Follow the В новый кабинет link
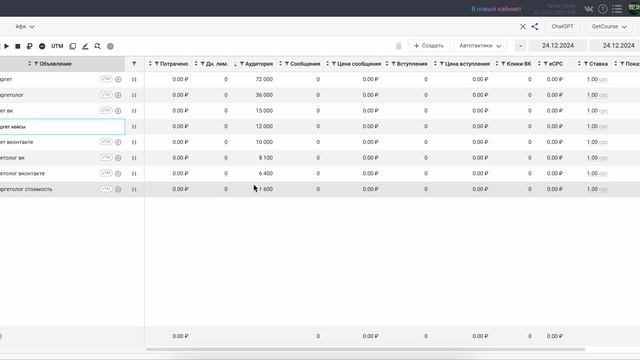This screenshot has height=360, width=640. pyautogui.click(x=496, y=9)
